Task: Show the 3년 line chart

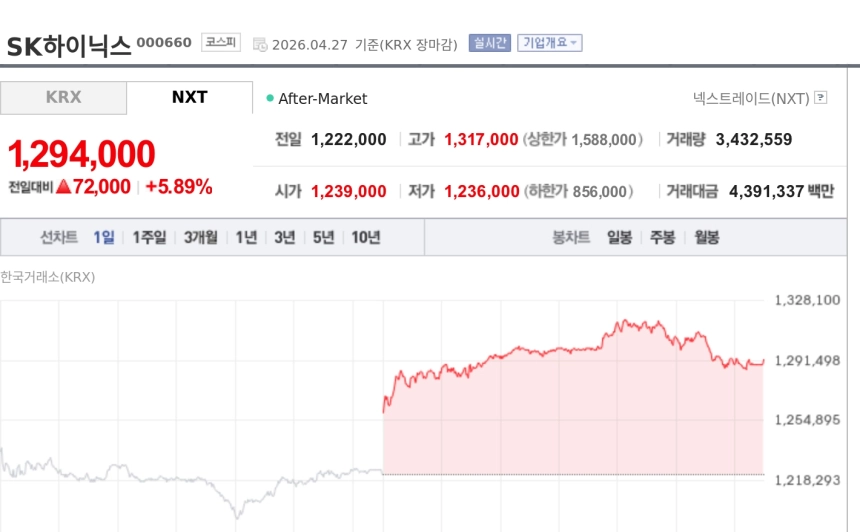Action: 285,238
